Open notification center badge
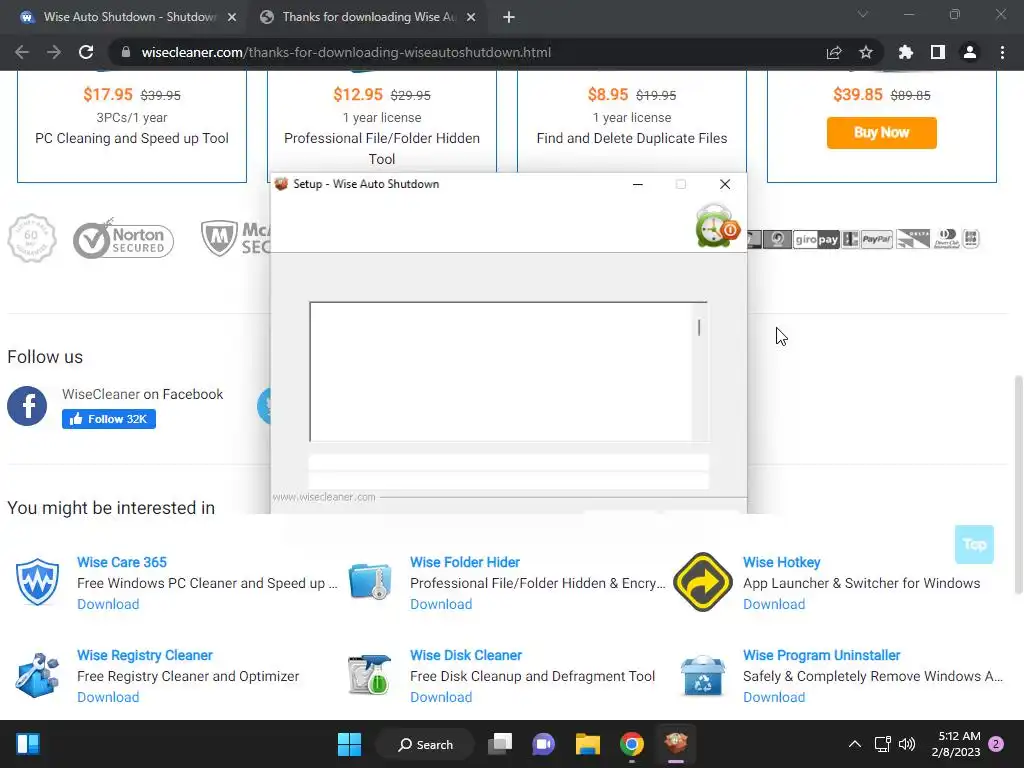 click(x=996, y=744)
